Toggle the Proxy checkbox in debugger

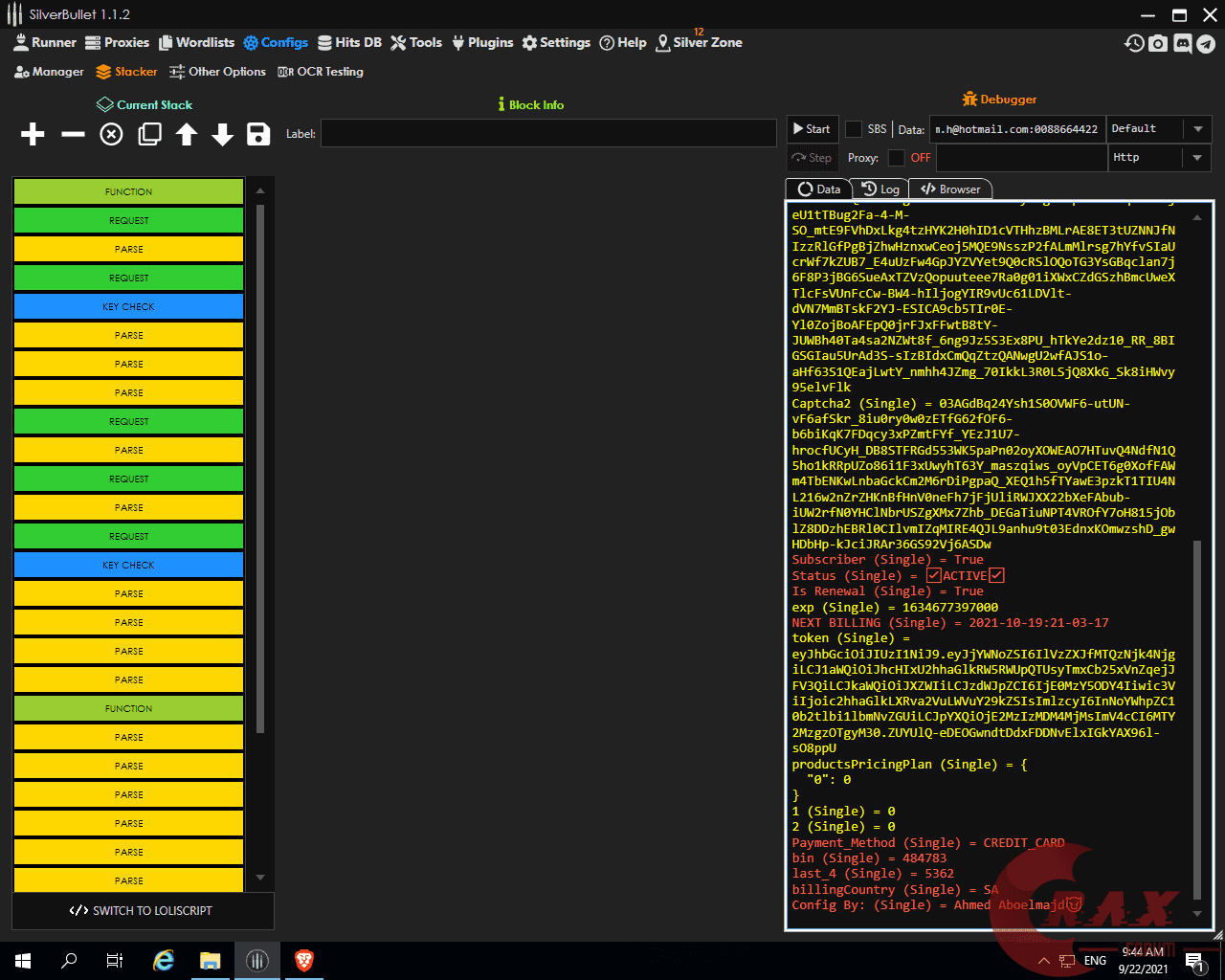896,158
